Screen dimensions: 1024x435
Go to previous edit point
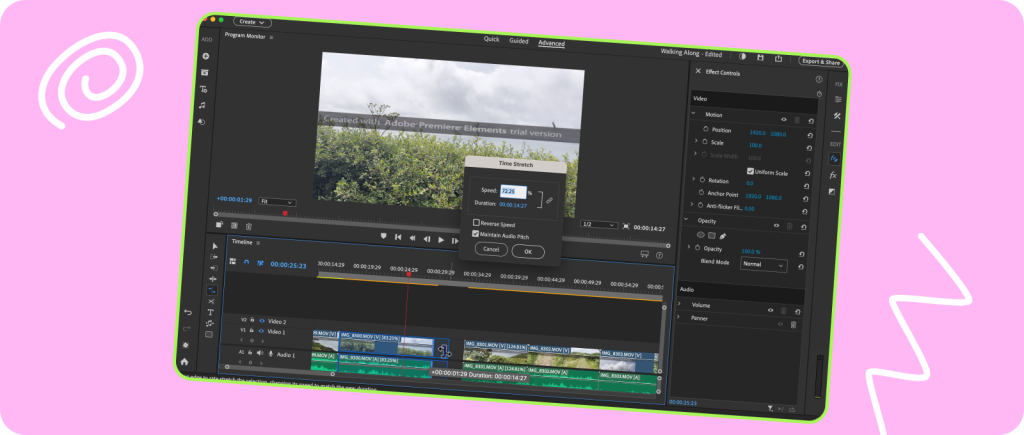pos(398,237)
